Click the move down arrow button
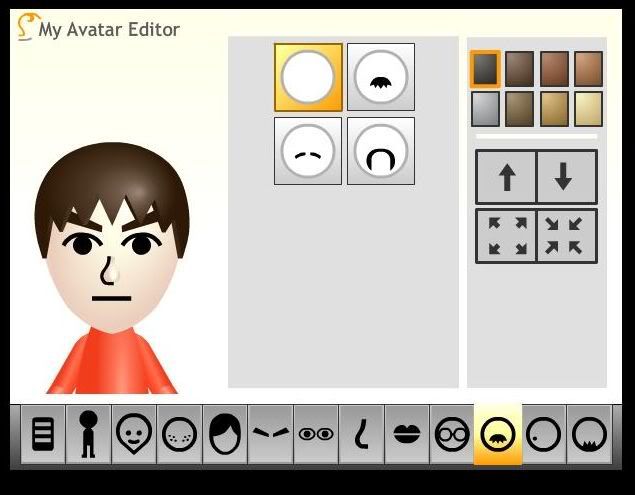635x495 pixels. (566, 177)
